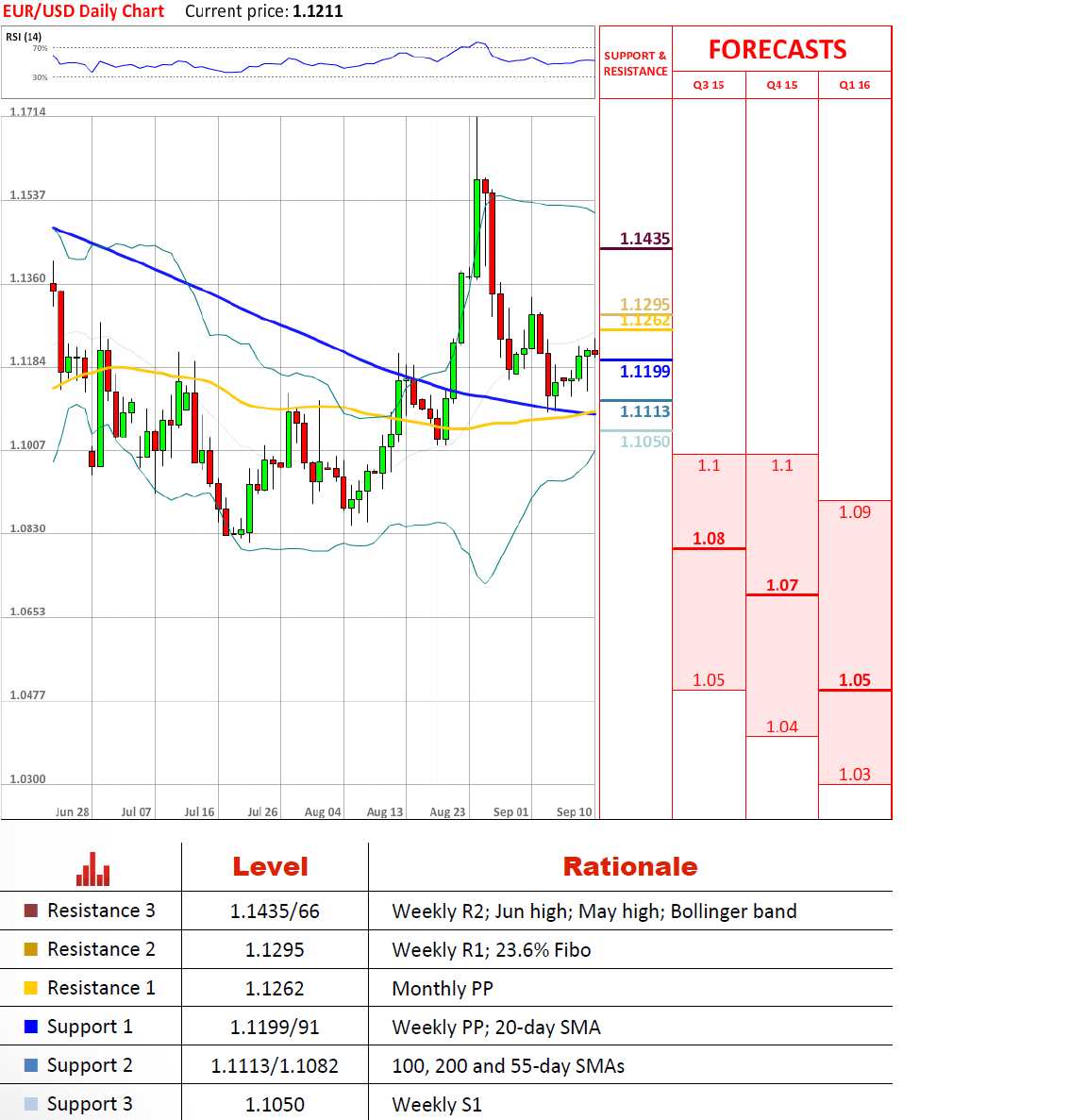Click the rationale 'Monthly PP'
1087x1120 pixels.
pos(443,989)
